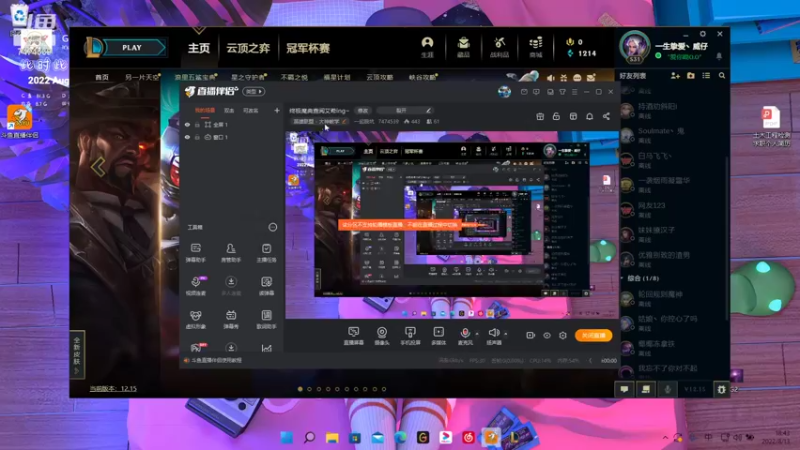This screenshot has width=800, height=450.
Task: Open the gift box icon in streaming app
Action: point(540,116)
